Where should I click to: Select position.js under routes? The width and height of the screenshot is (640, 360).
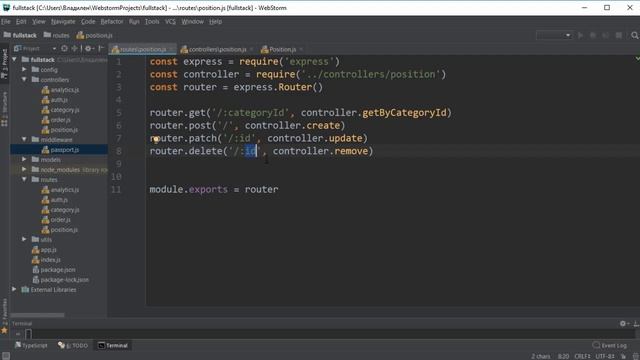pos(60,230)
